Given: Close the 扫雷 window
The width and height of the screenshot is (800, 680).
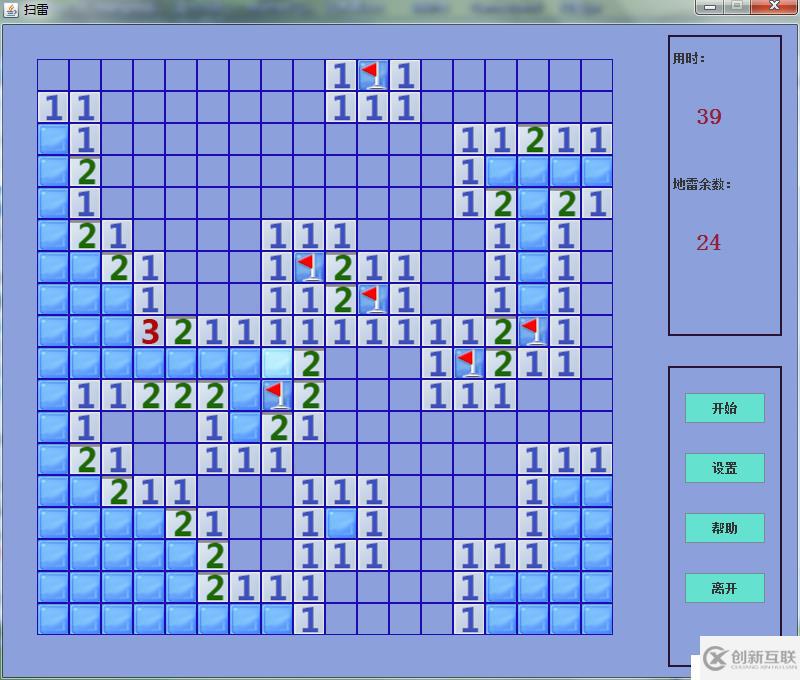Looking at the screenshot, I should (774, 6).
